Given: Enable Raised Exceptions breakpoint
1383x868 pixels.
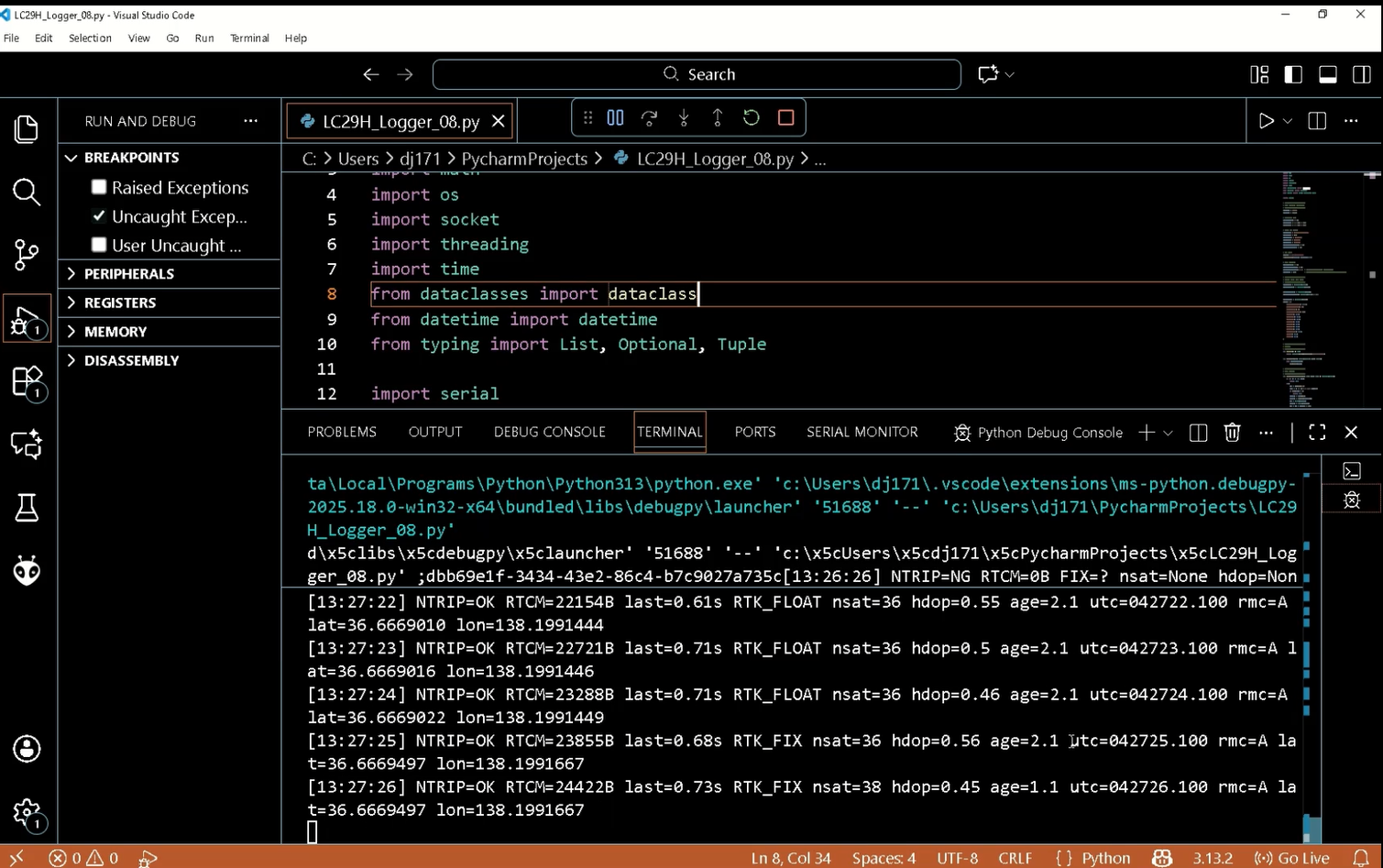Looking at the screenshot, I should pyautogui.click(x=99, y=187).
